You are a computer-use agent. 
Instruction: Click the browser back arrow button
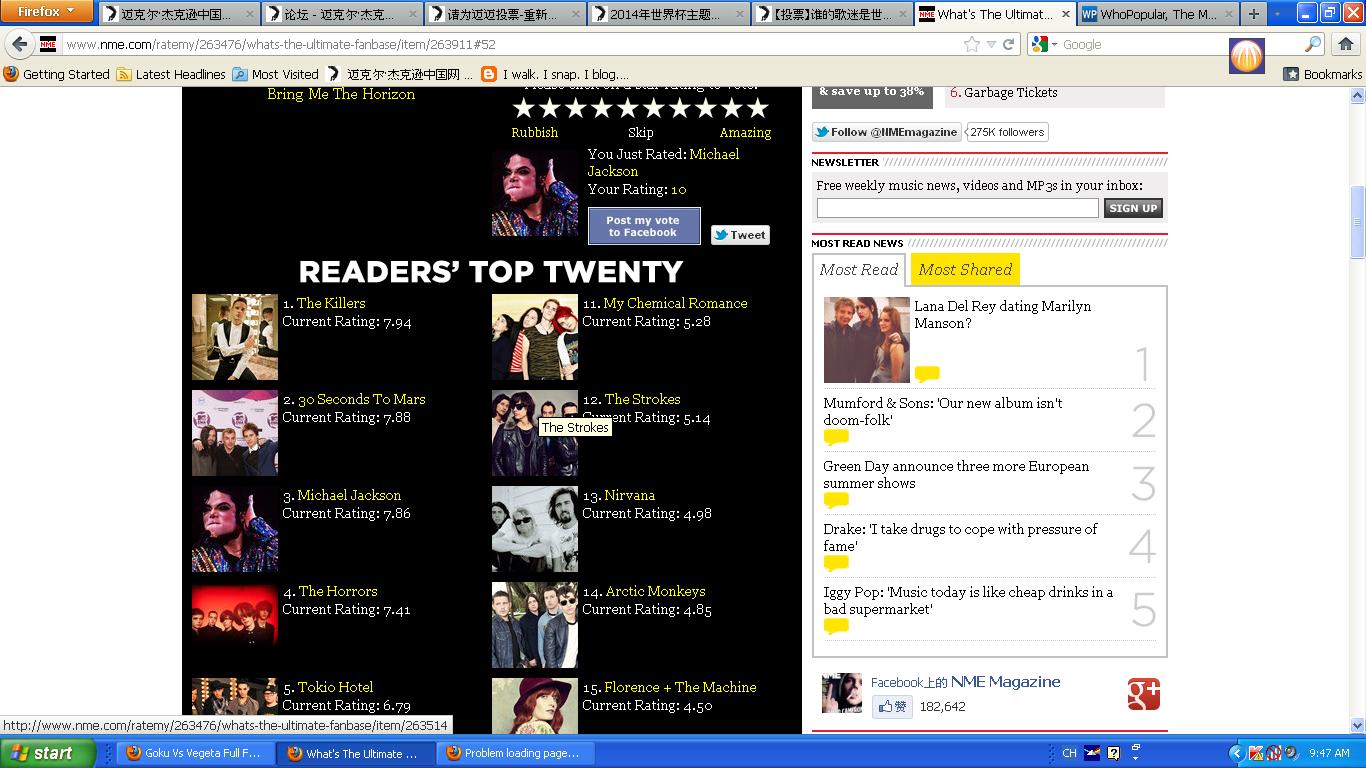coord(20,44)
